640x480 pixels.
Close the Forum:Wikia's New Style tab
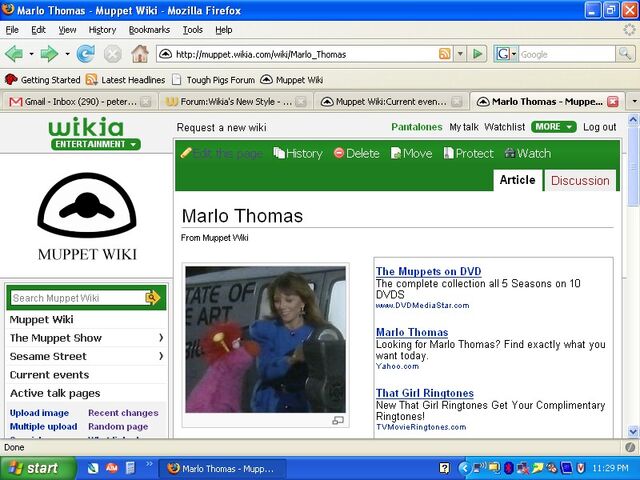pos(300,102)
